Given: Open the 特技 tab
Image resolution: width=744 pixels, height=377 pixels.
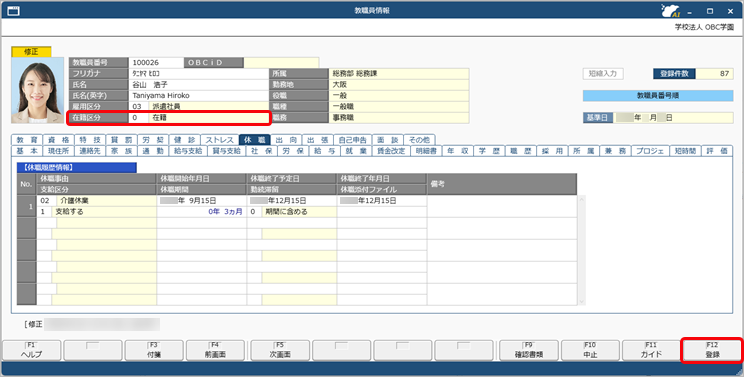Looking at the screenshot, I should tap(90, 140).
